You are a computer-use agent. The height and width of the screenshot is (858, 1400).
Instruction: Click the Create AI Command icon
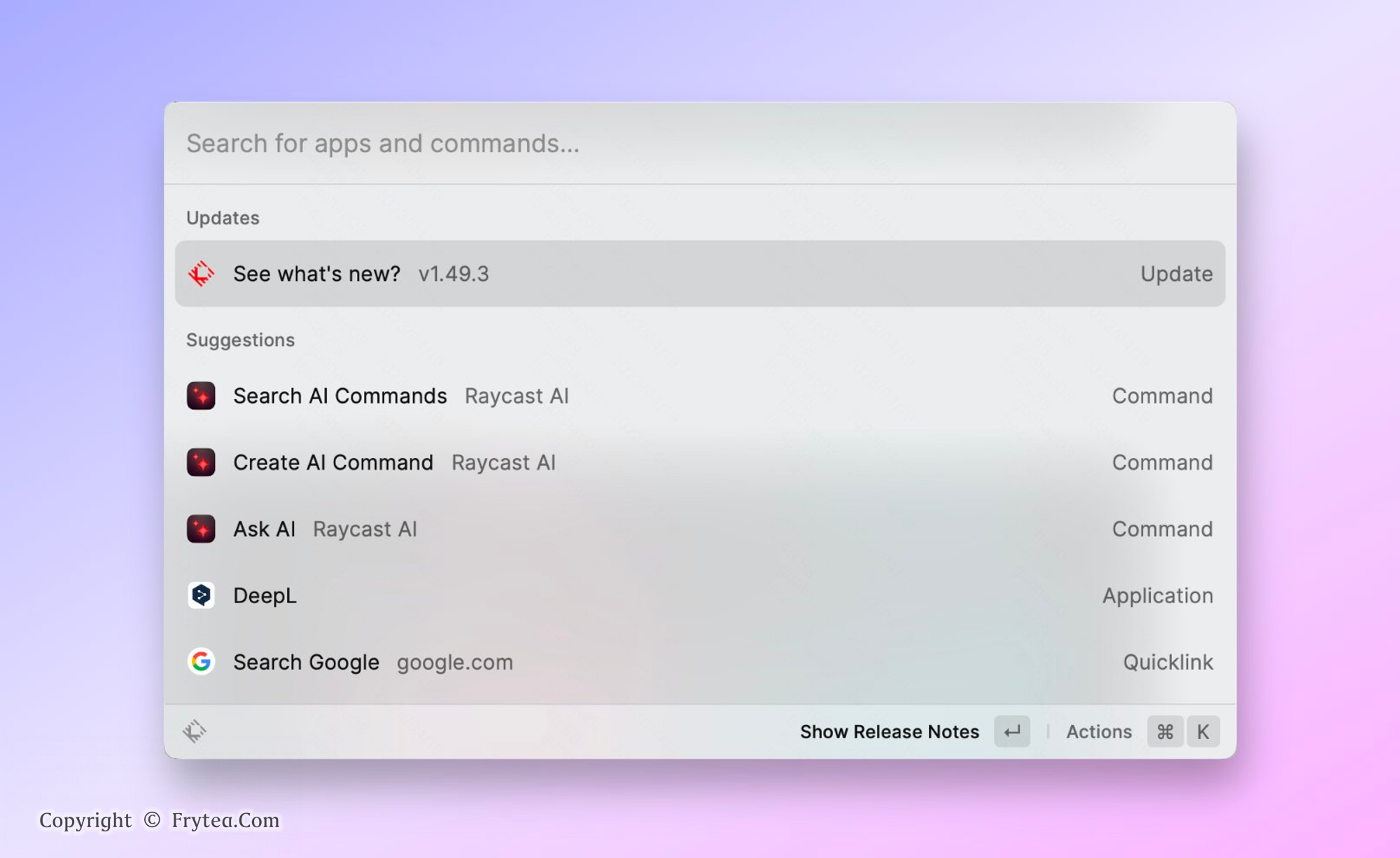click(201, 462)
